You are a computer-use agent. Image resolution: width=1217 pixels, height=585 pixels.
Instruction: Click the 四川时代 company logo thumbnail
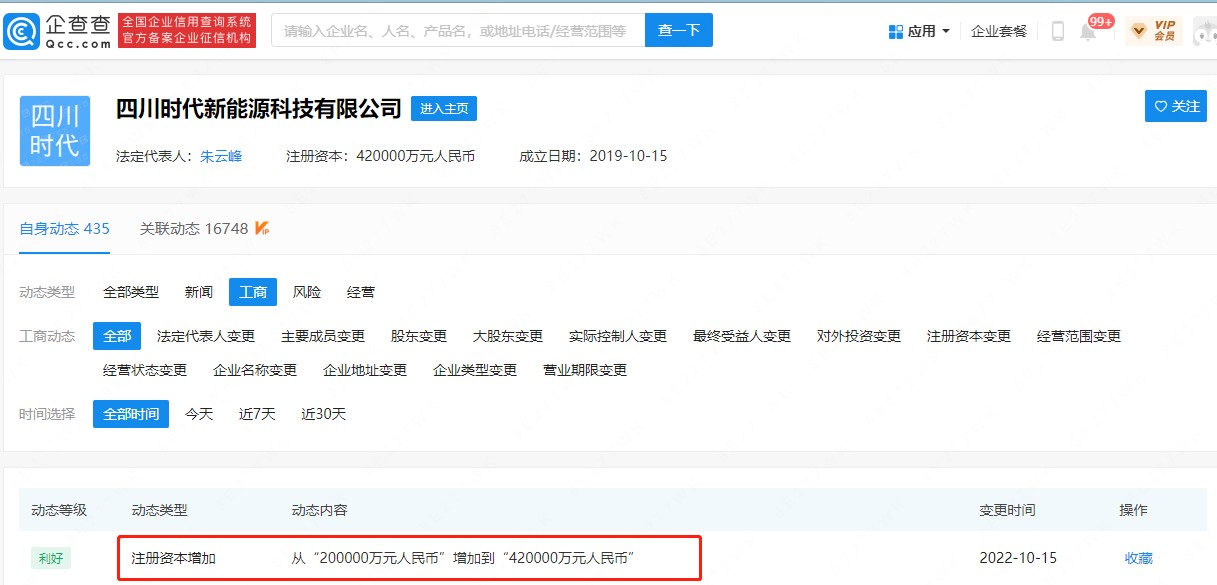pyautogui.click(x=55, y=131)
